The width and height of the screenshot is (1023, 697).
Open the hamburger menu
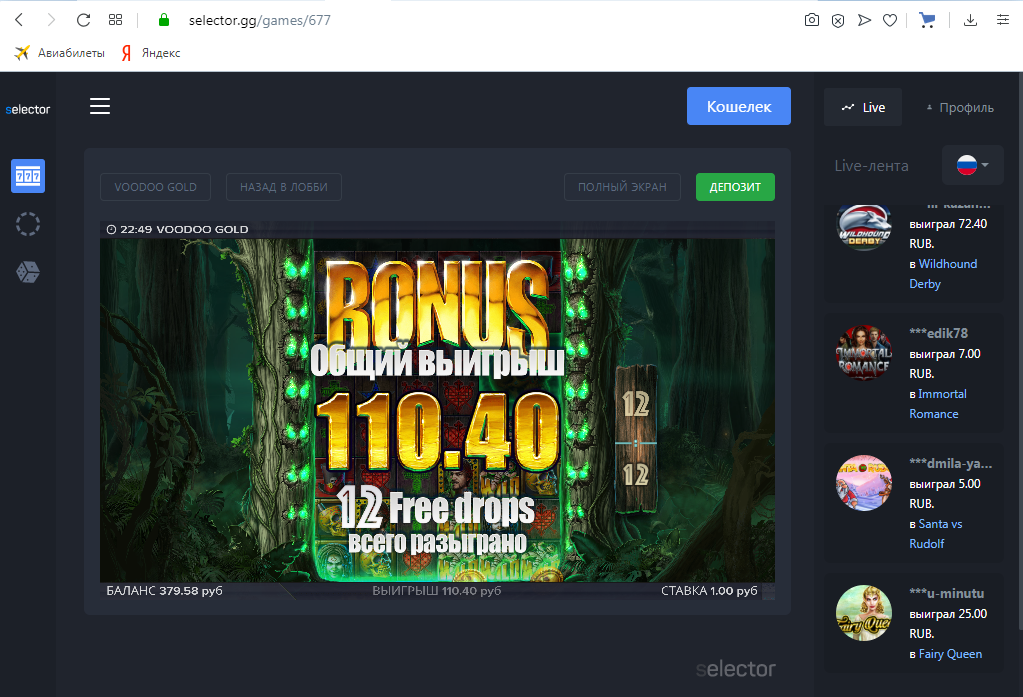pyautogui.click(x=100, y=106)
